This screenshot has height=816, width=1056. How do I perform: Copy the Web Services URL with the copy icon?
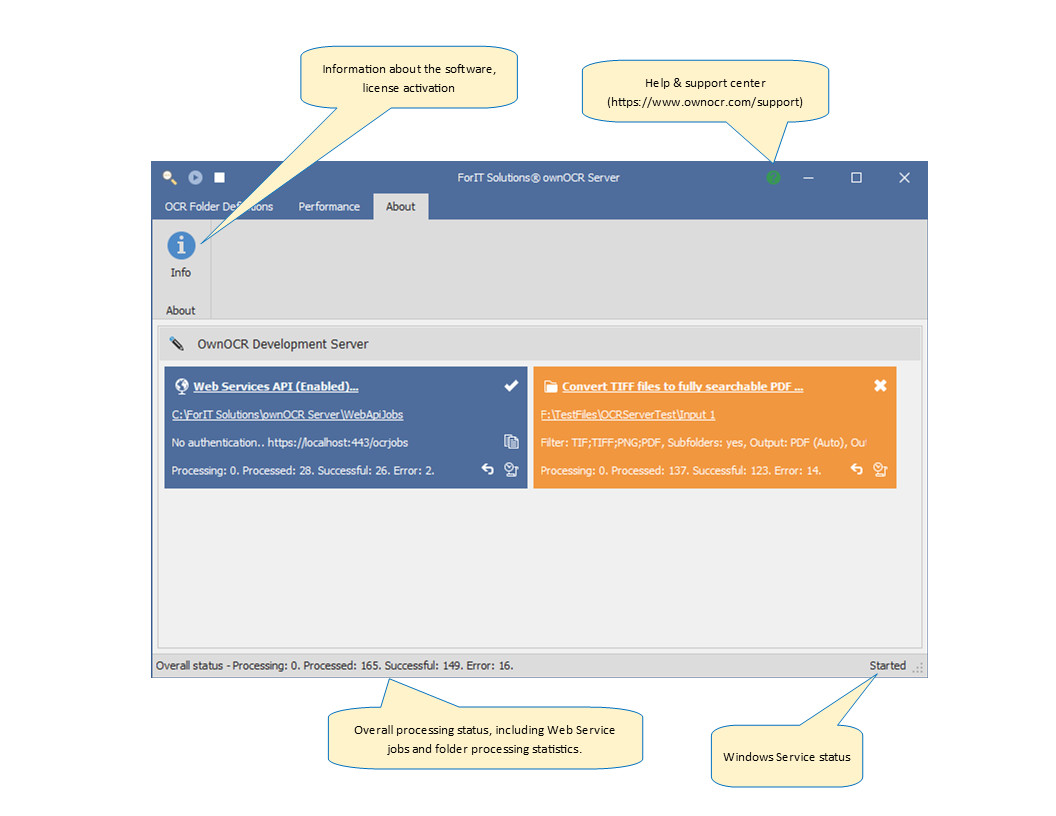coord(511,442)
